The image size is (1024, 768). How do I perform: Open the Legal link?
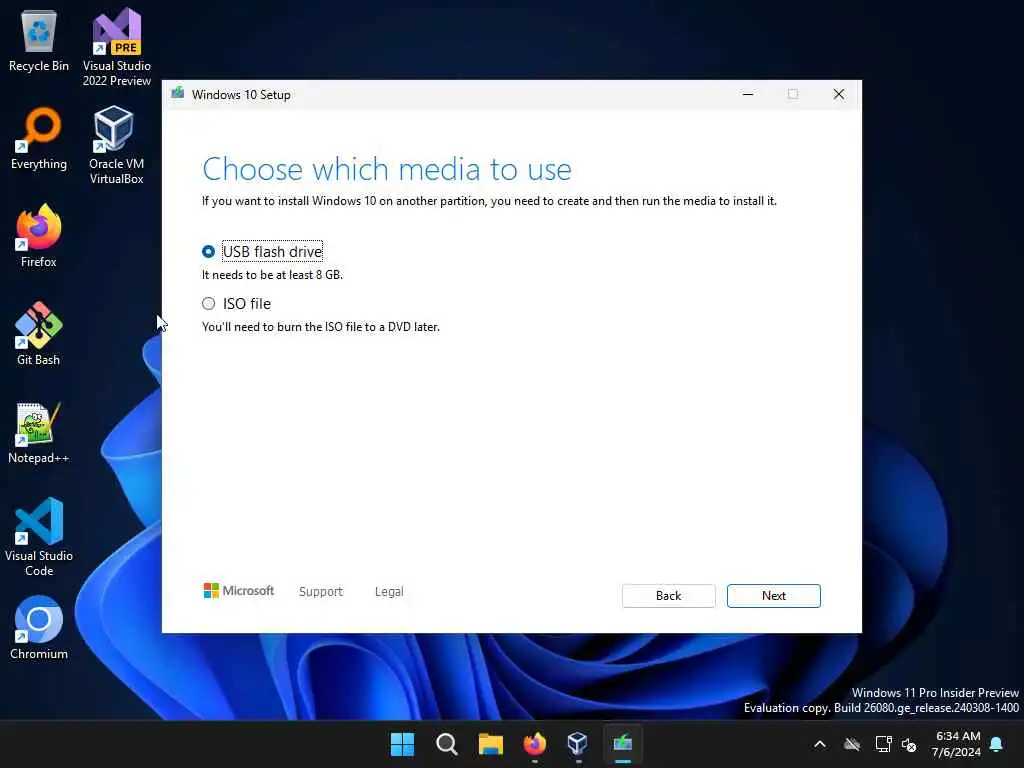[x=389, y=591]
